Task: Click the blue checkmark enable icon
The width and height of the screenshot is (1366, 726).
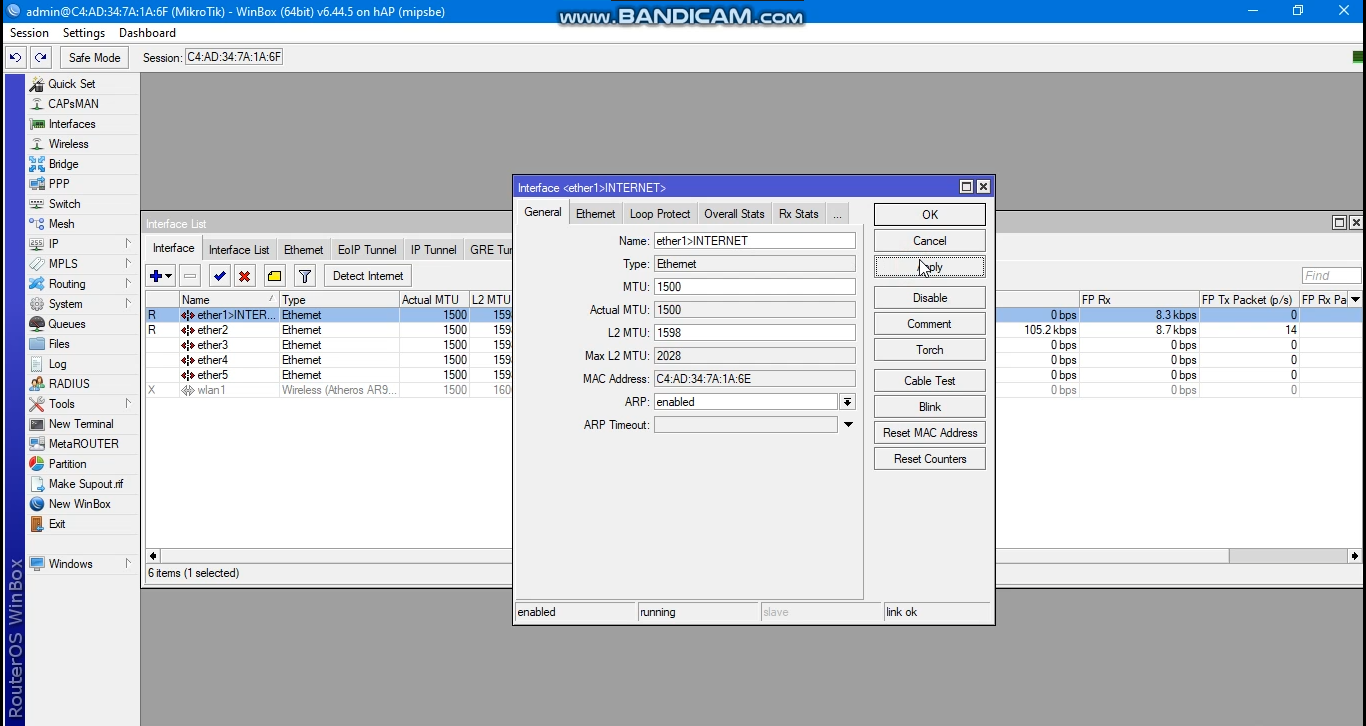Action: point(220,276)
